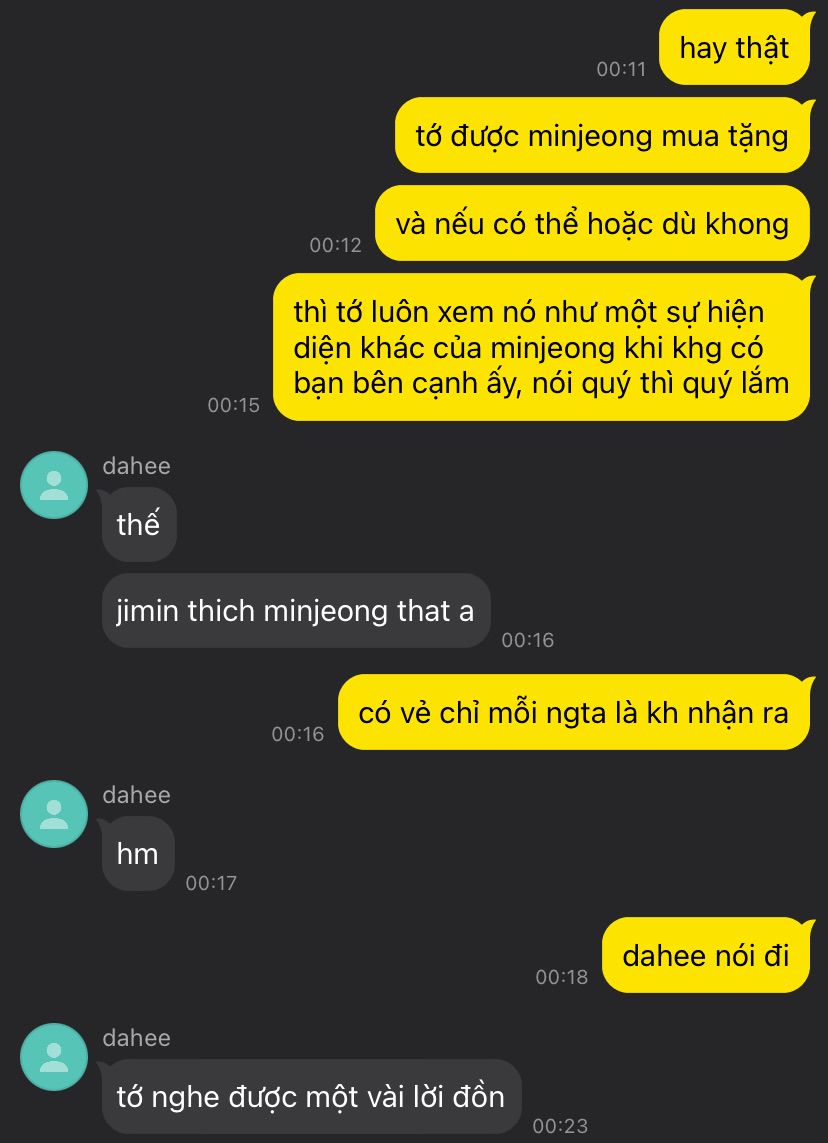Tap the 'và nếu có thể hoặc dù khong' bubble
828x1143 pixels.
click(x=593, y=223)
